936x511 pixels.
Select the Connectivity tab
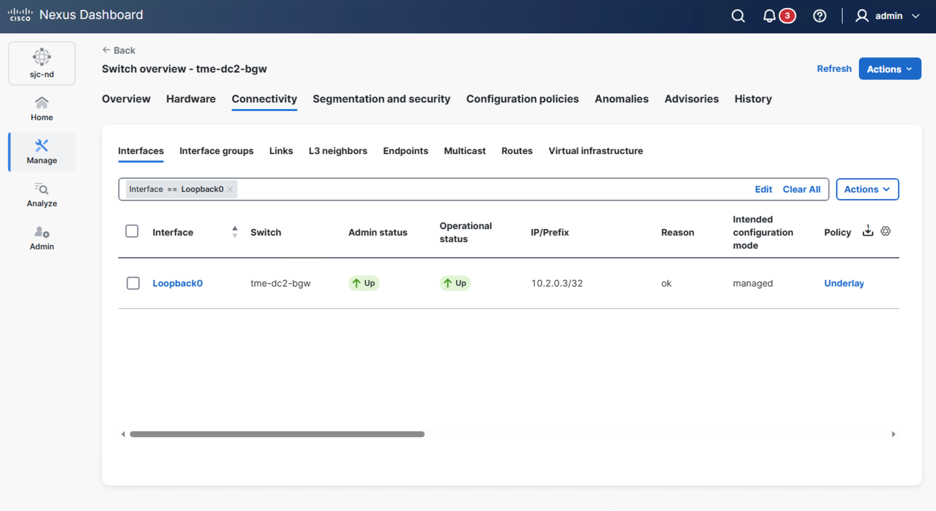(x=264, y=99)
